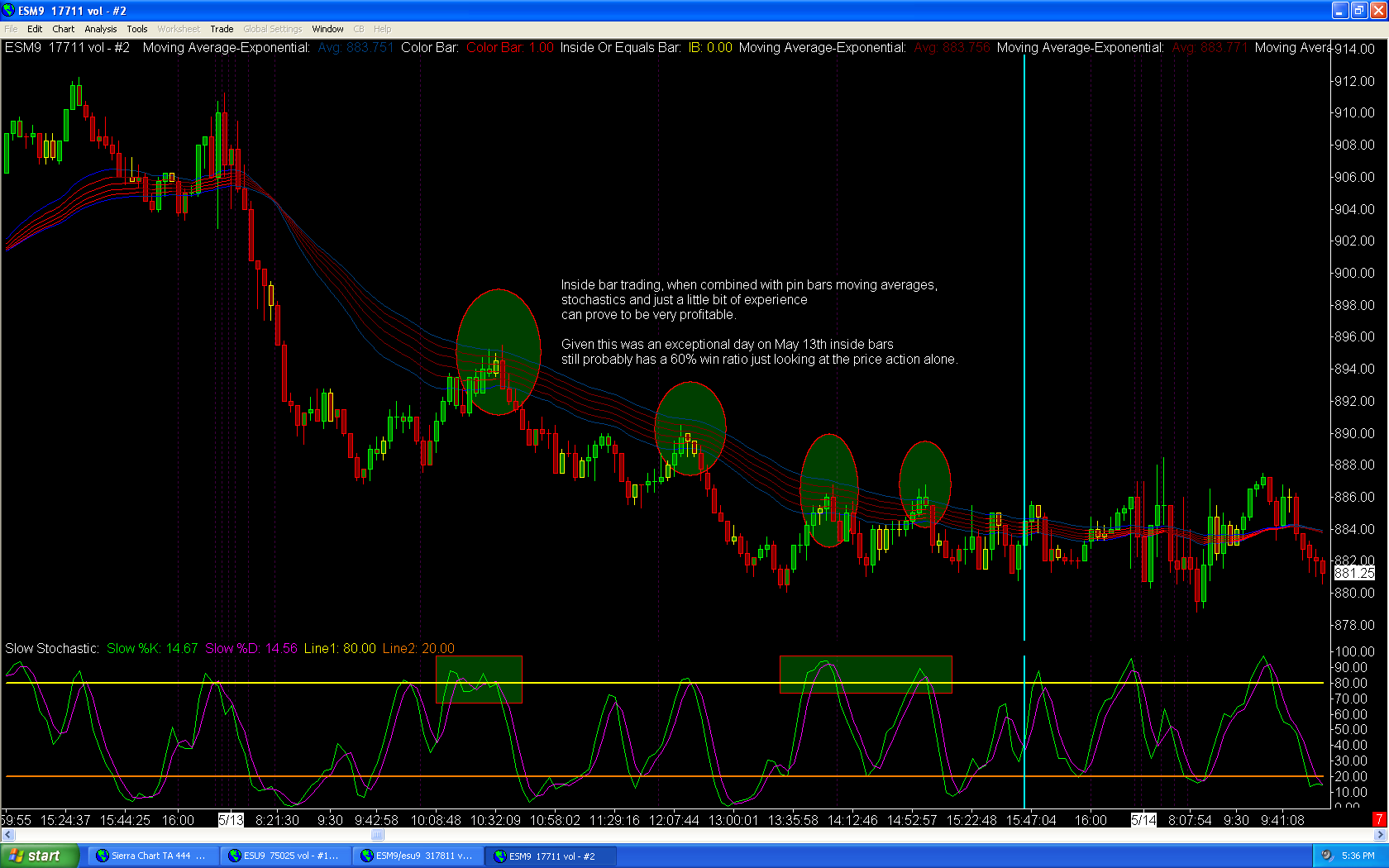The height and width of the screenshot is (868, 1389).
Task: Click the 10:32:09 time axis label
Action: pyautogui.click(x=495, y=820)
